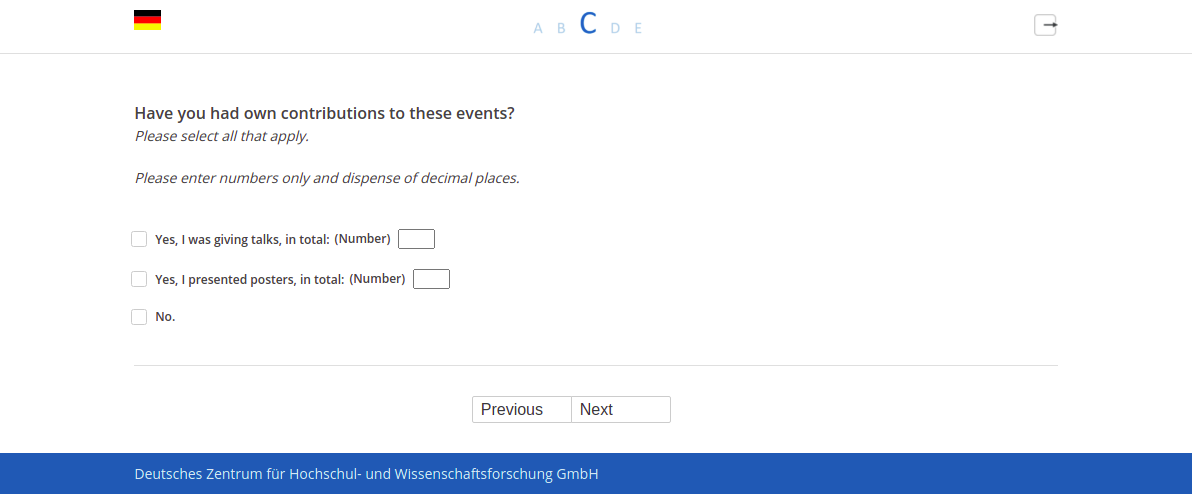Check the 'Yes, I presented posters' checkbox

[139, 279]
